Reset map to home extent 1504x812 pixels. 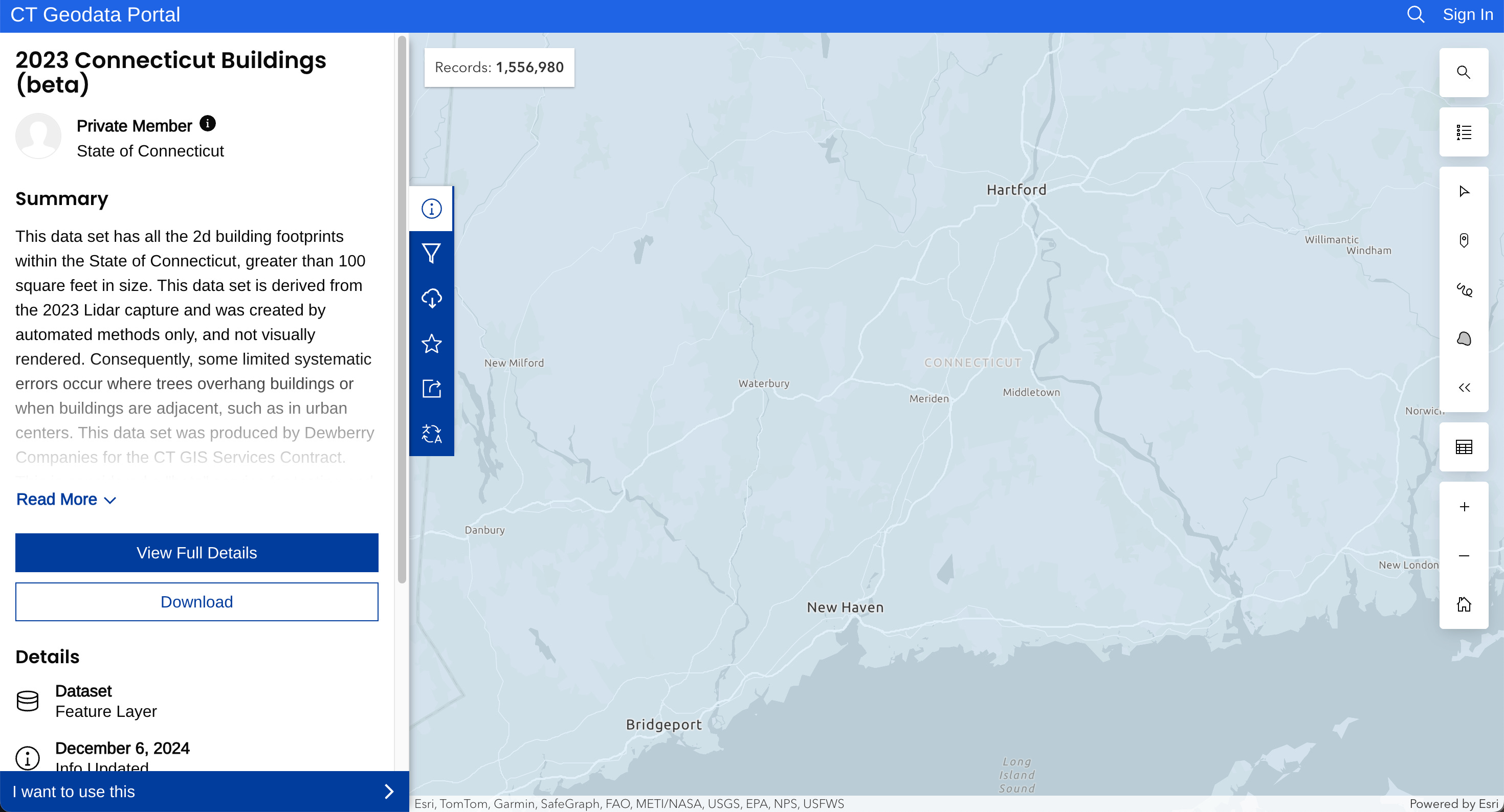tap(1463, 604)
